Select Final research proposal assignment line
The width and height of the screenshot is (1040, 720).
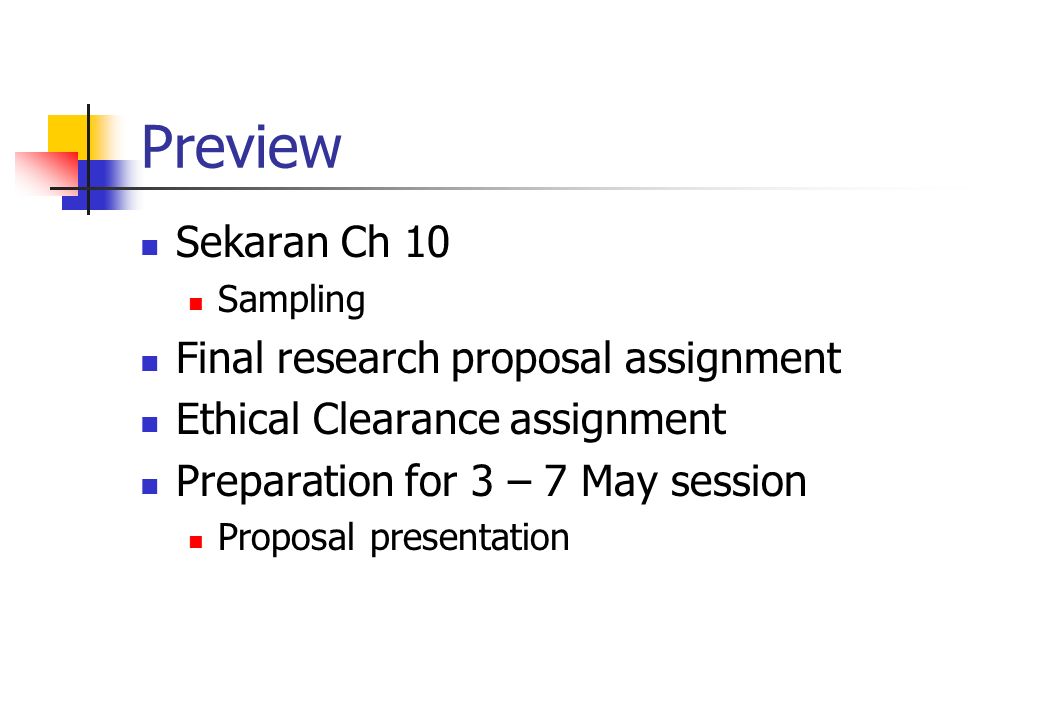coord(509,359)
